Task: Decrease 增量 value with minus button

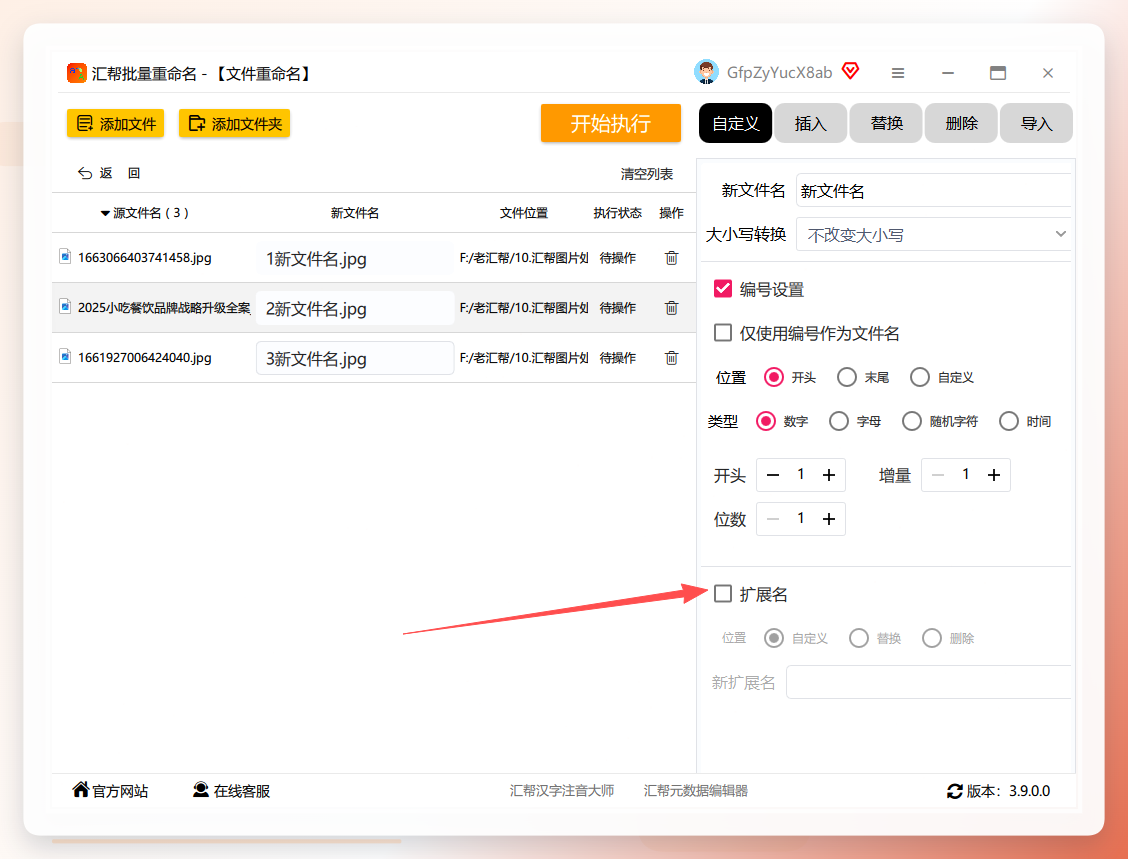Action: 938,475
